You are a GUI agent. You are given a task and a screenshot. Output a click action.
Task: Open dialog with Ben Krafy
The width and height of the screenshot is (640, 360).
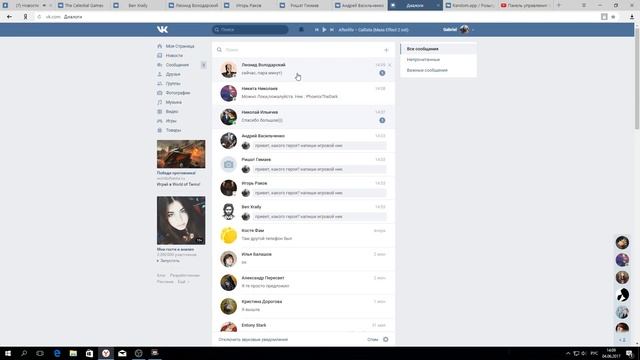pyautogui.click(x=303, y=211)
